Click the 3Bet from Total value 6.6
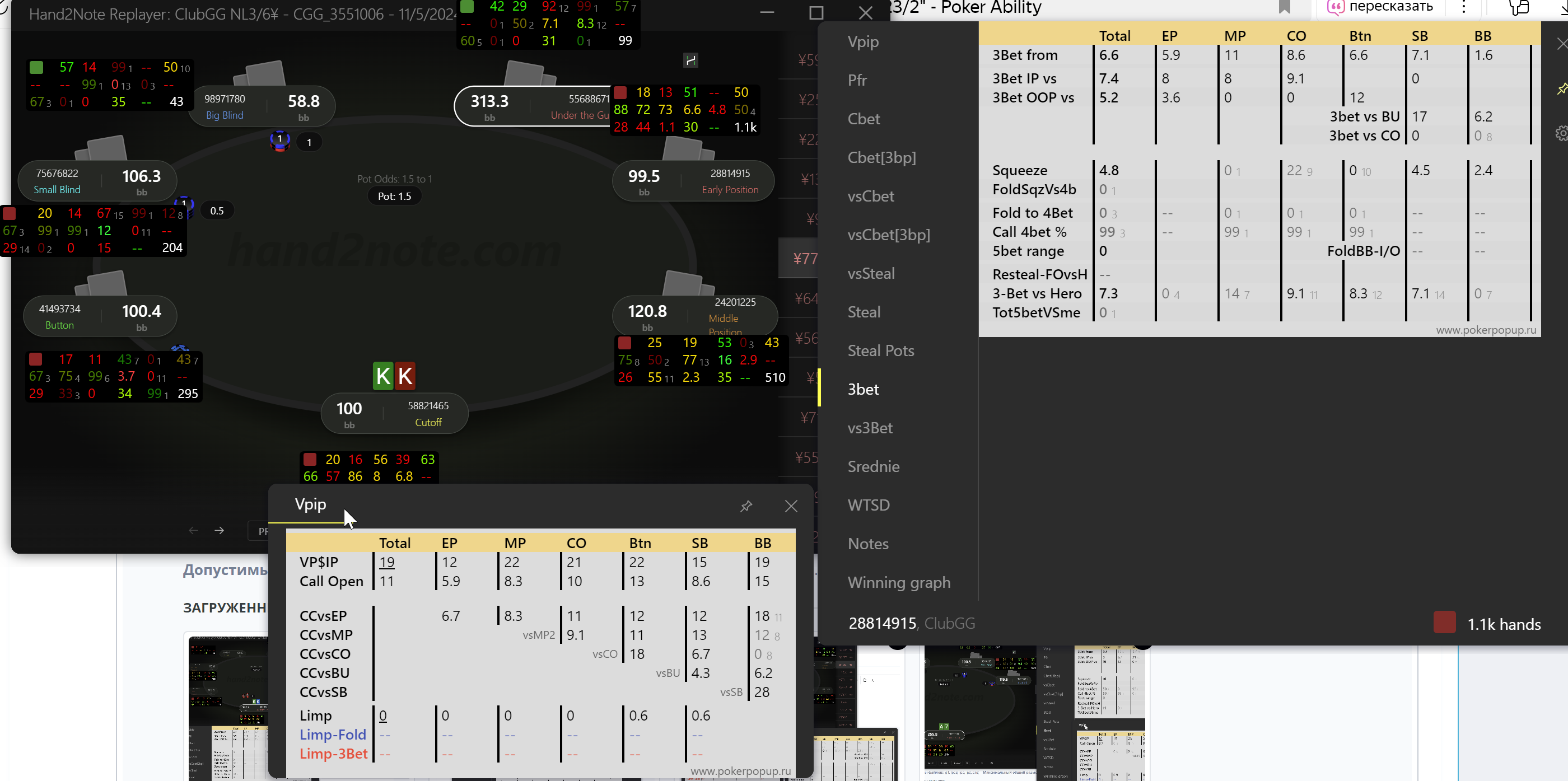 [x=1108, y=55]
